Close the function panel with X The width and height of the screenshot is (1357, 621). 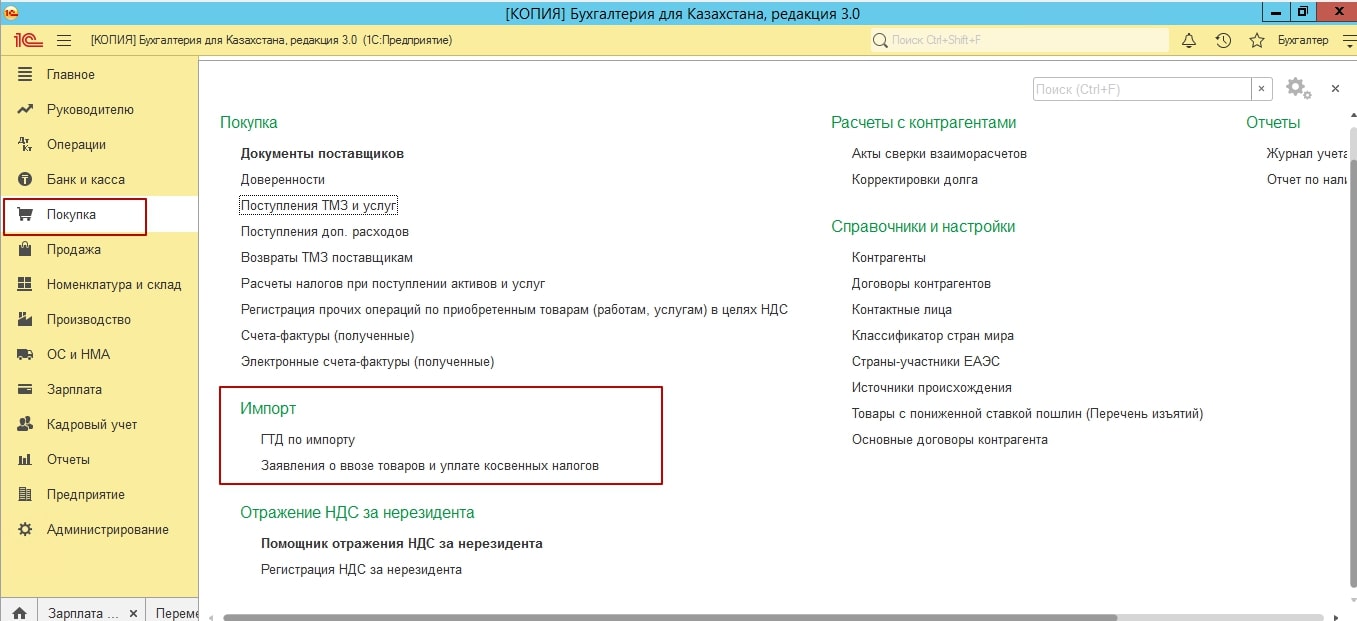(x=1335, y=89)
